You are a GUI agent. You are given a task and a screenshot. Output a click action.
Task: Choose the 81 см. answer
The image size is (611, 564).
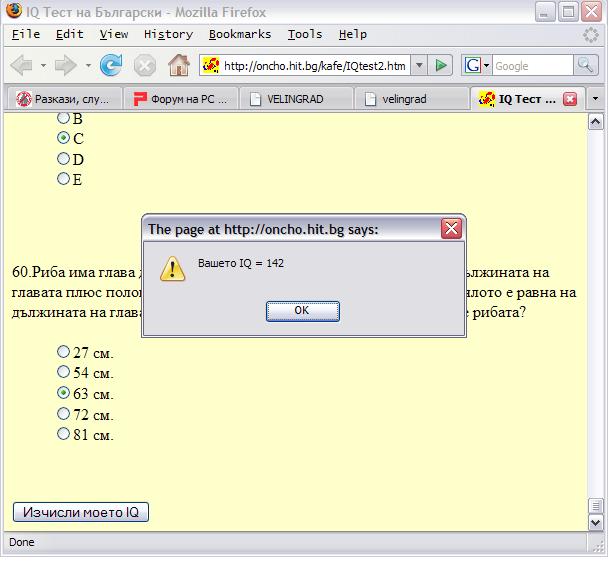[63, 434]
